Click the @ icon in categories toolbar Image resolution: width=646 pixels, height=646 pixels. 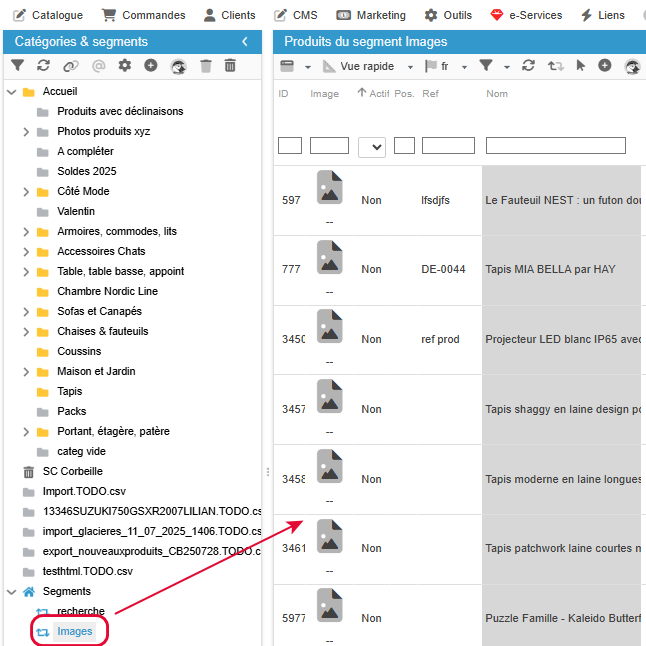[x=98, y=66]
